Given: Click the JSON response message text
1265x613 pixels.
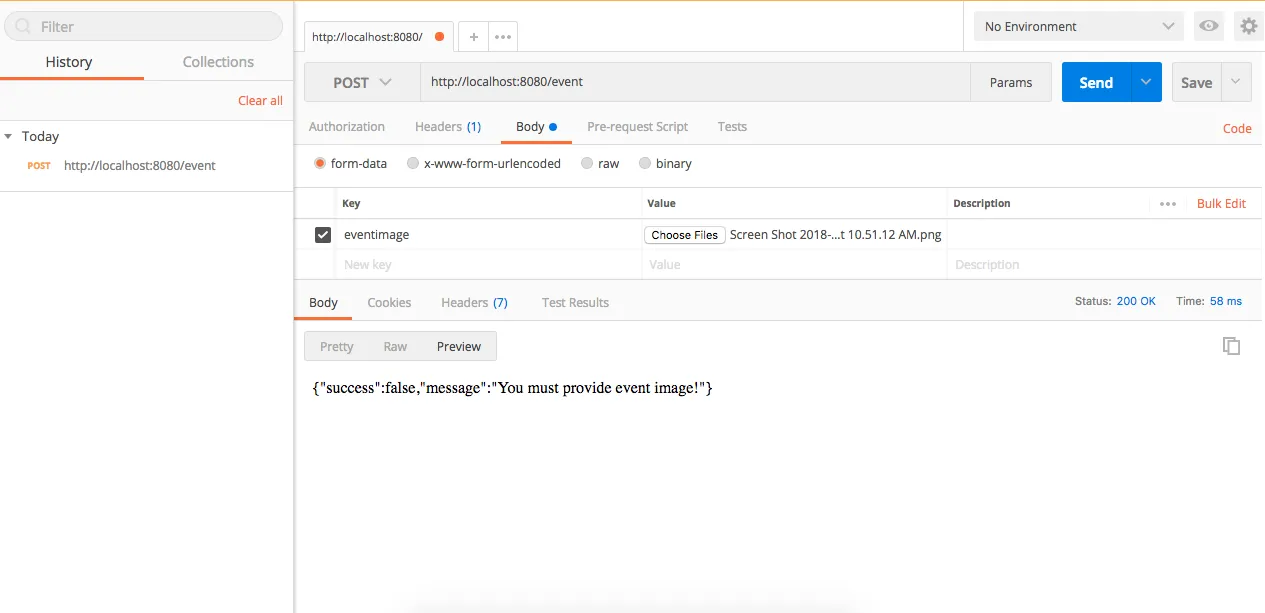Looking at the screenshot, I should click(512, 387).
